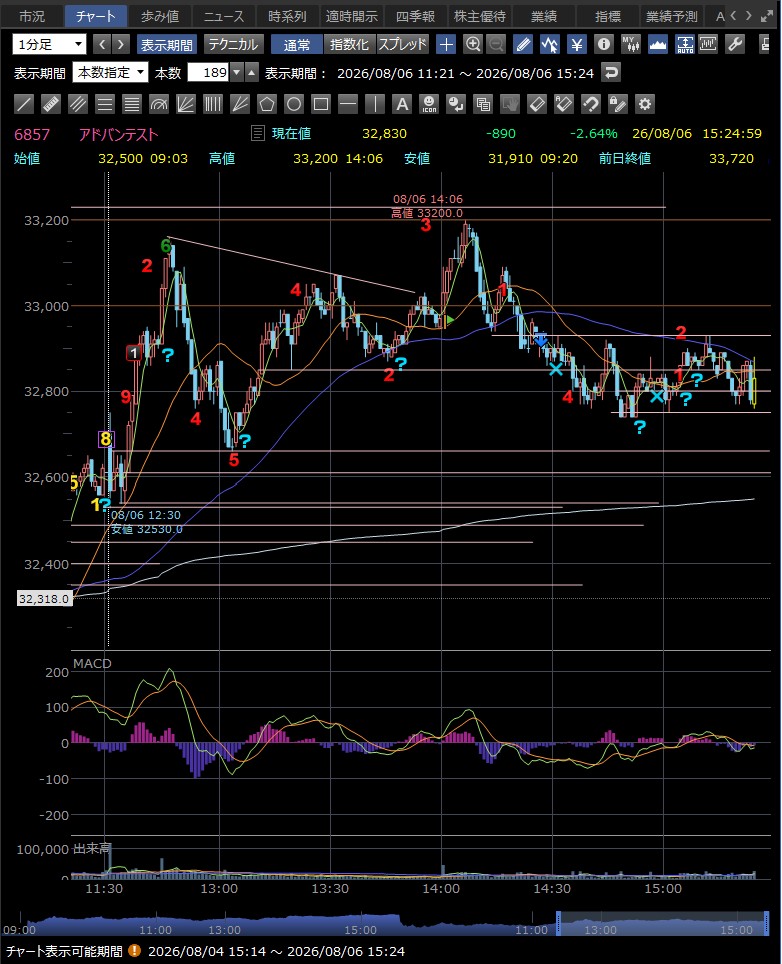Viewport: 782px width, 964px height.
Task: Toggle the line cursor chart icon
Action: pyautogui.click(x=550, y=44)
